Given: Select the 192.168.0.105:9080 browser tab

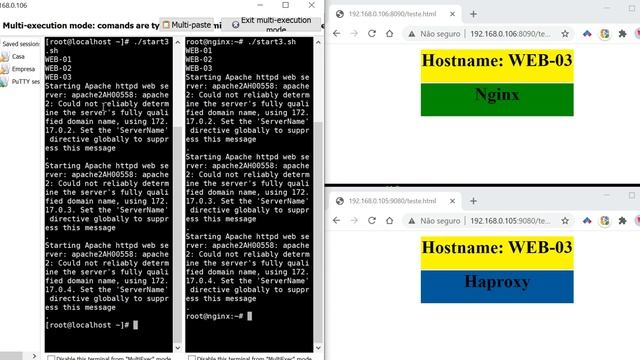Looking at the screenshot, I should click(392, 201).
